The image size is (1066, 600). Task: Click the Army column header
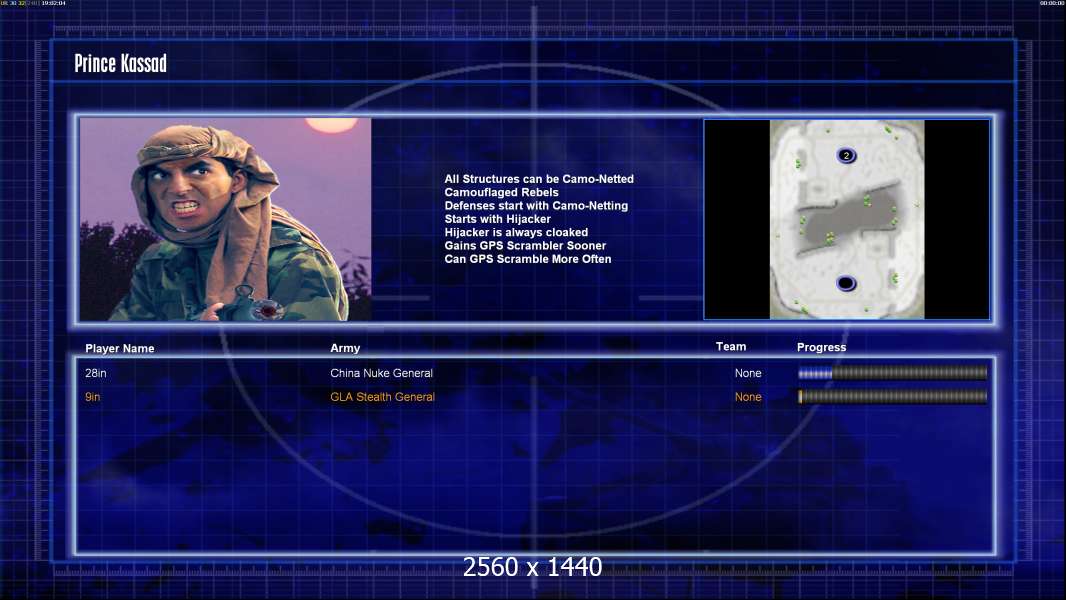[x=345, y=347]
